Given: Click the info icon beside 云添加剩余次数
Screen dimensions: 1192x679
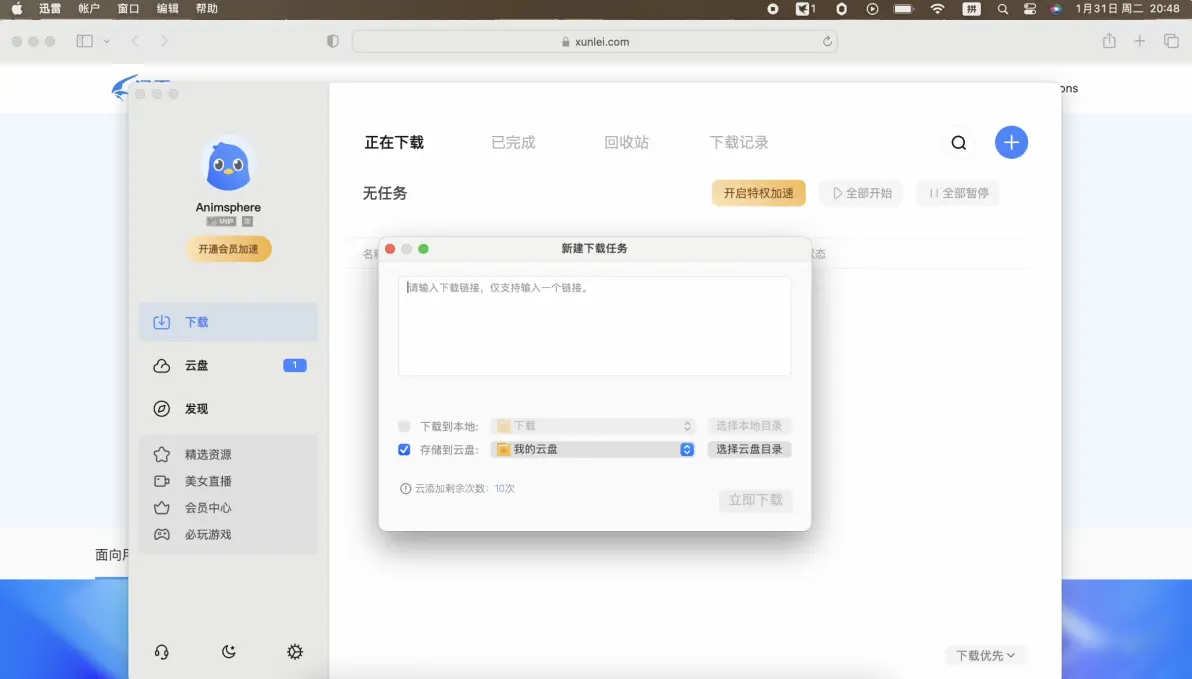Looking at the screenshot, I should pos(405,488).
